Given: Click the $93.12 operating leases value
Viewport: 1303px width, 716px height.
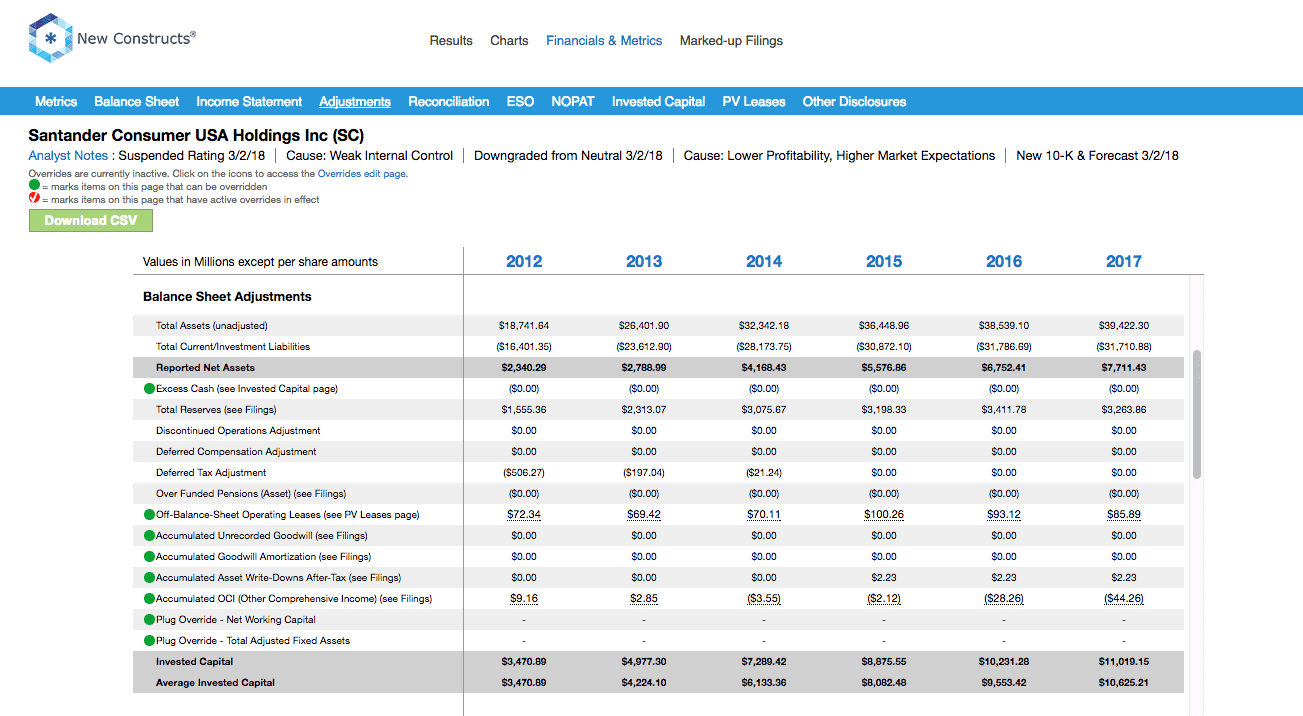Looking at the screenshot, I should click(x=1004, y=514).
